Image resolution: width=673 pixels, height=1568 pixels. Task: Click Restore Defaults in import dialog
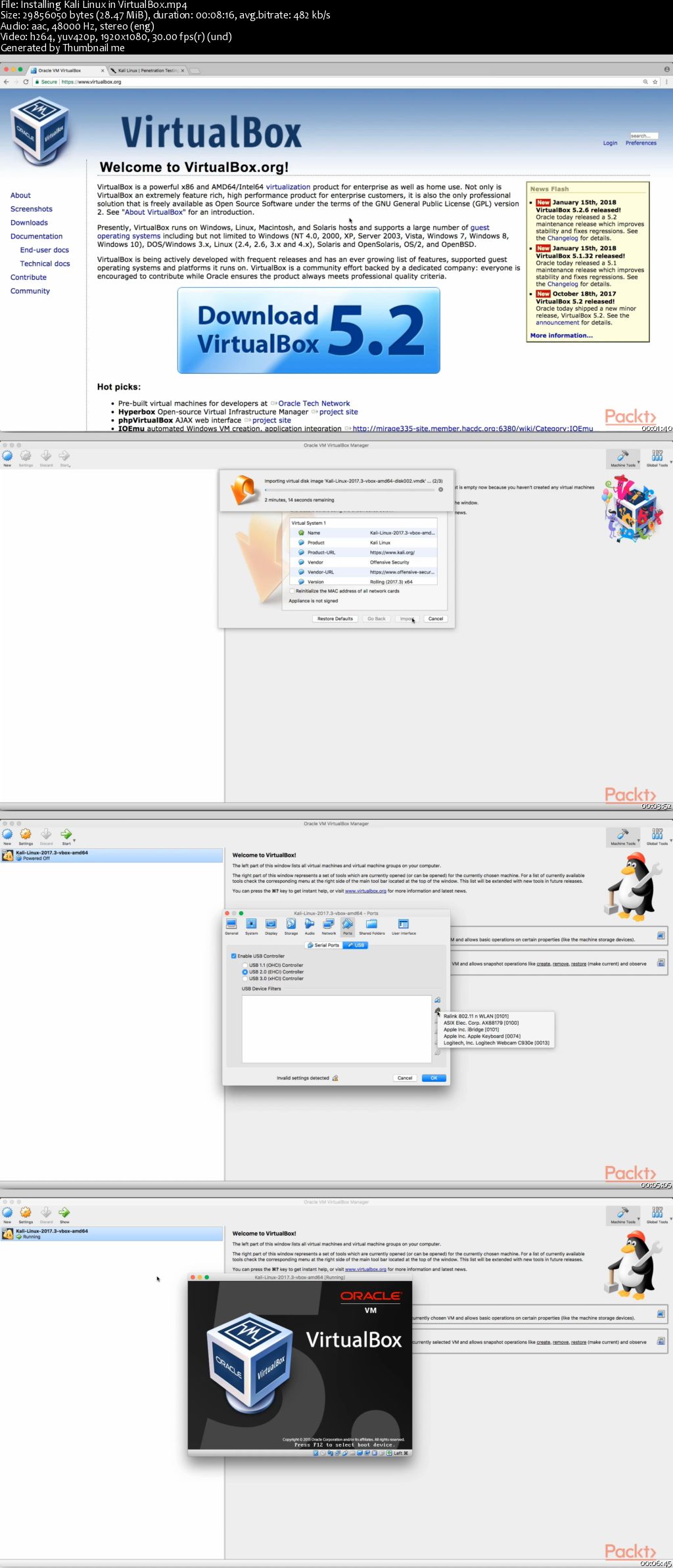coord(335,619)
